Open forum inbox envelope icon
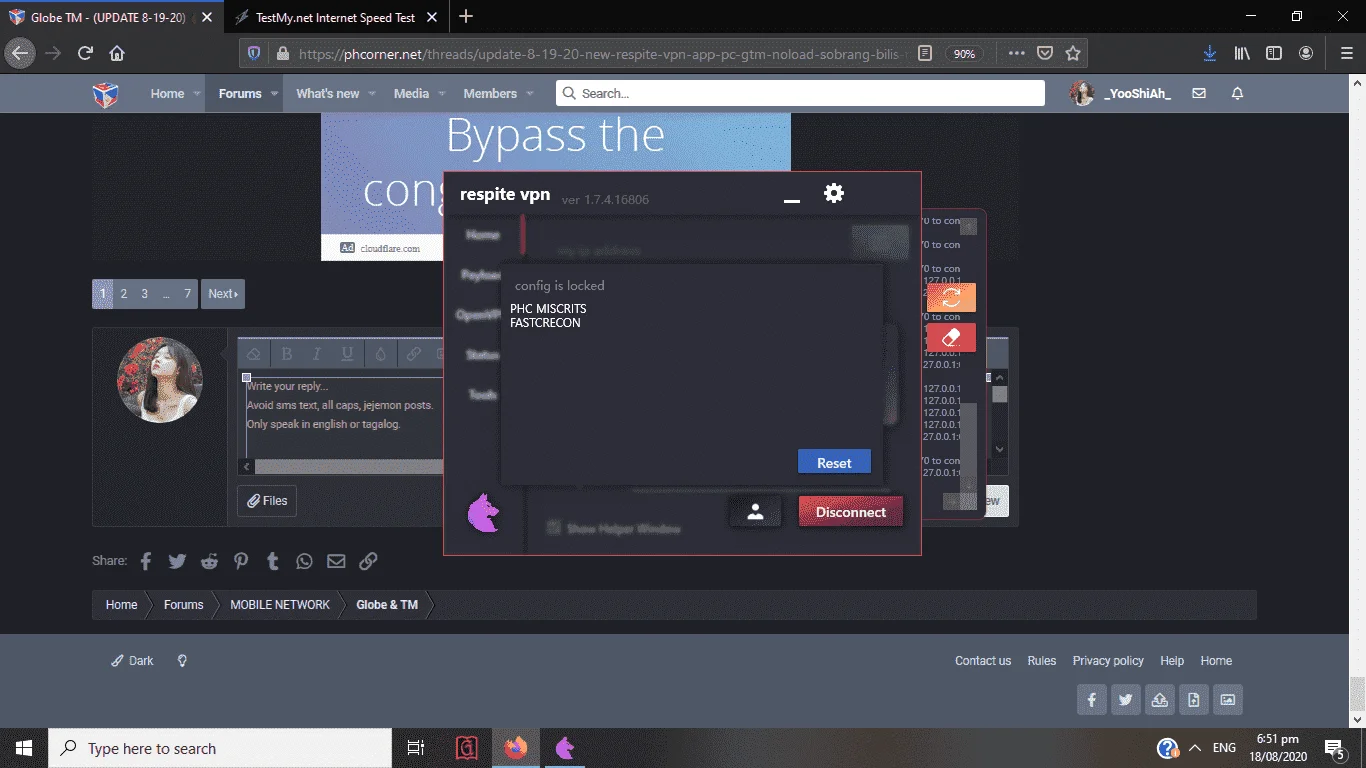The height and width of the screenshot is (768, 1366). [x=1199, y=93]
